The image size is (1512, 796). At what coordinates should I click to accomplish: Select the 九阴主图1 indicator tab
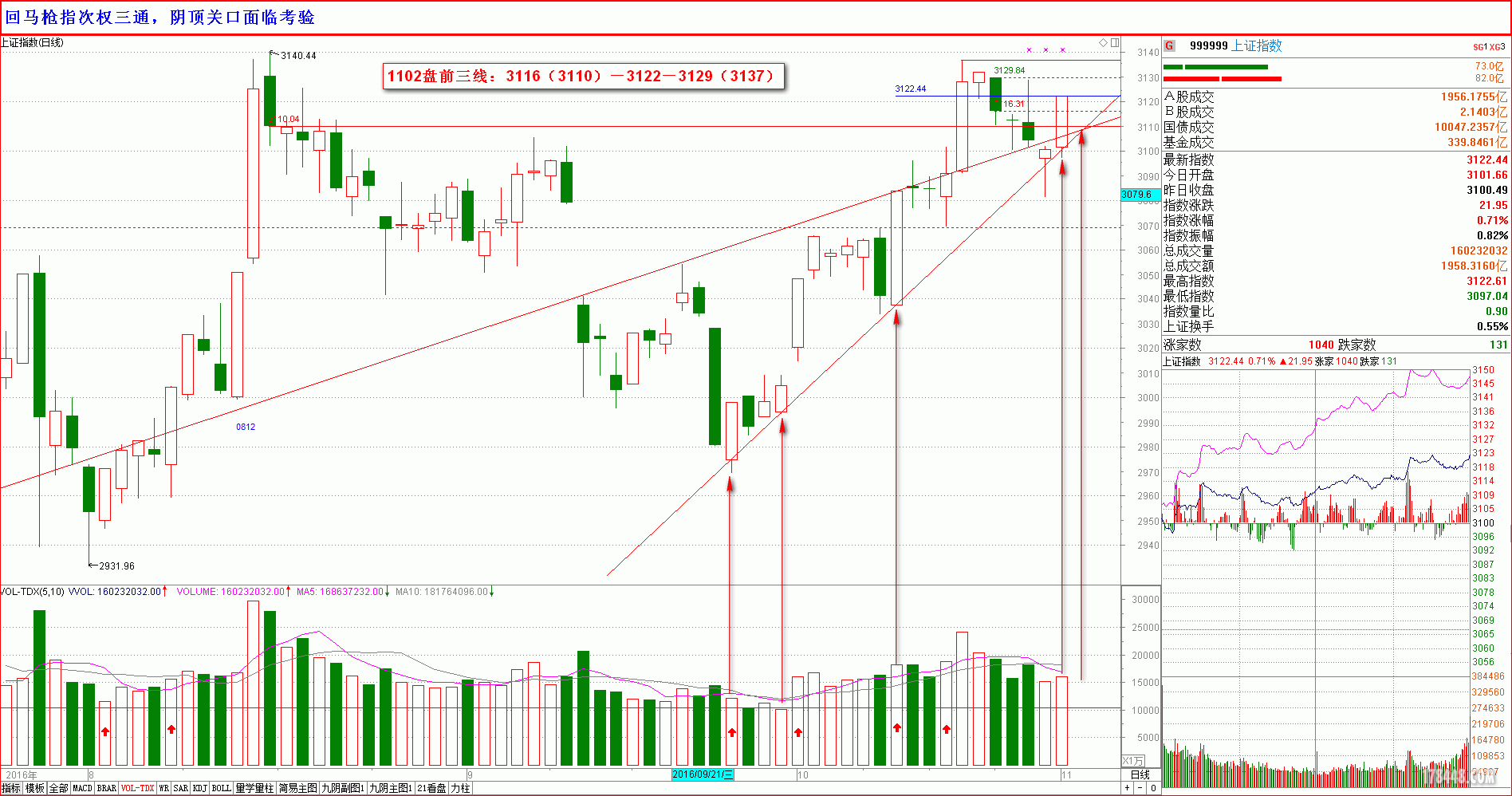[391, 788]
